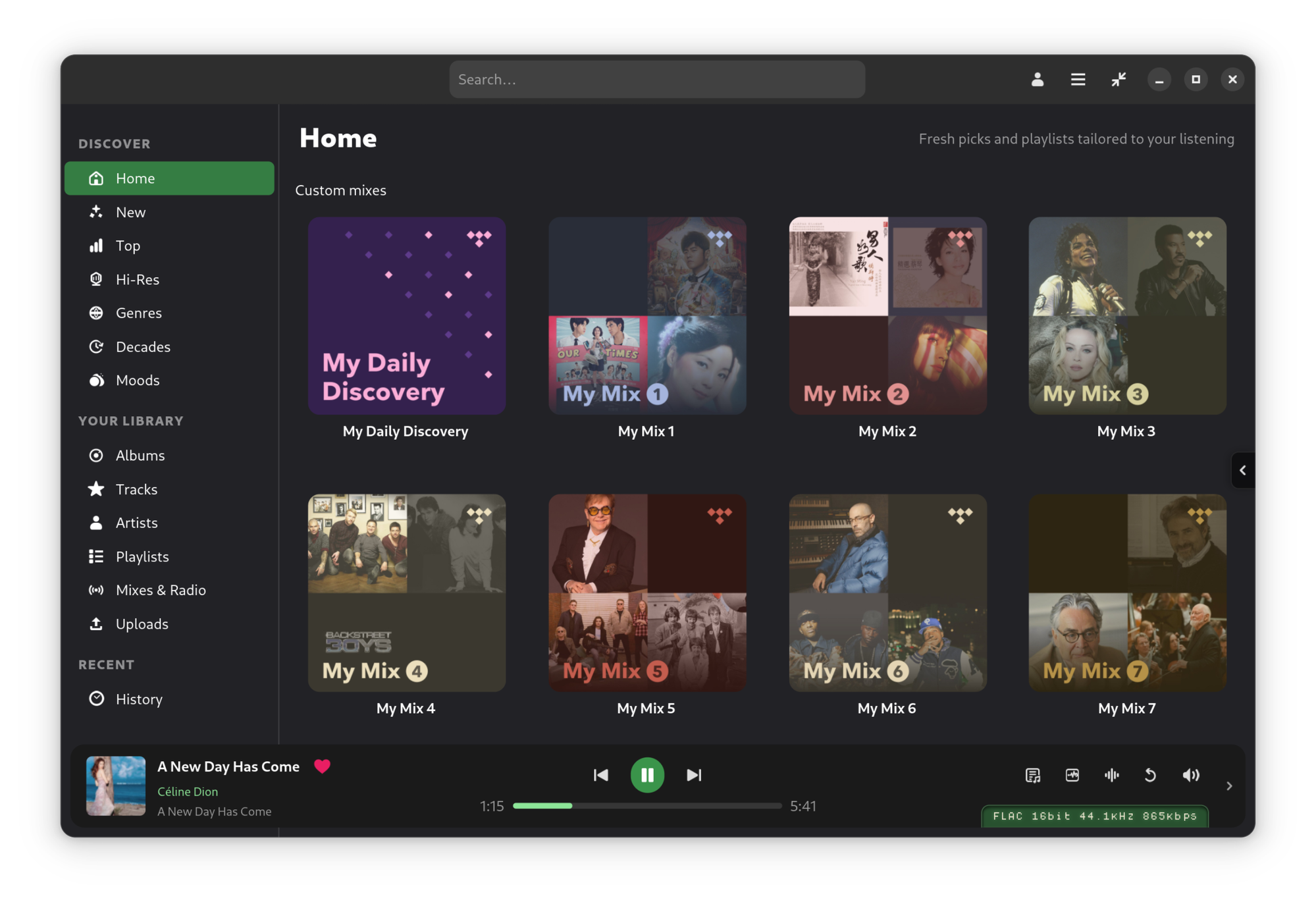Skip to the next track
This screenshot has height=904, width=1316.
coord(694,775)
